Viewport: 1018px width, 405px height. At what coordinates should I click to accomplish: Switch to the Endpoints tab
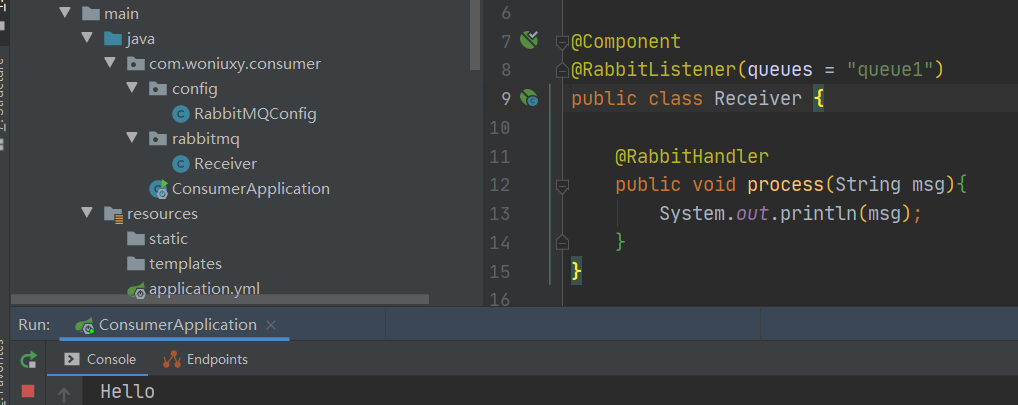(x=205, y=359)
